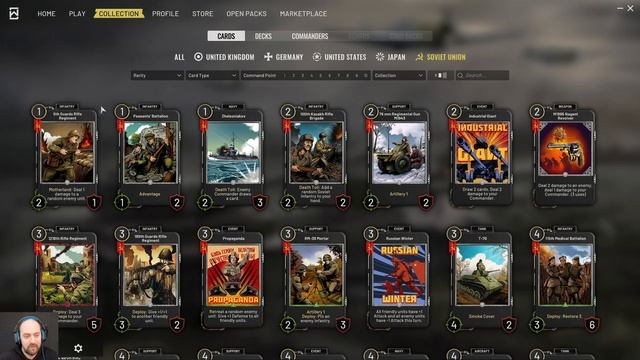Click the Japan sun icon
The image size is (640, 360).
click(x=380, y=57)
